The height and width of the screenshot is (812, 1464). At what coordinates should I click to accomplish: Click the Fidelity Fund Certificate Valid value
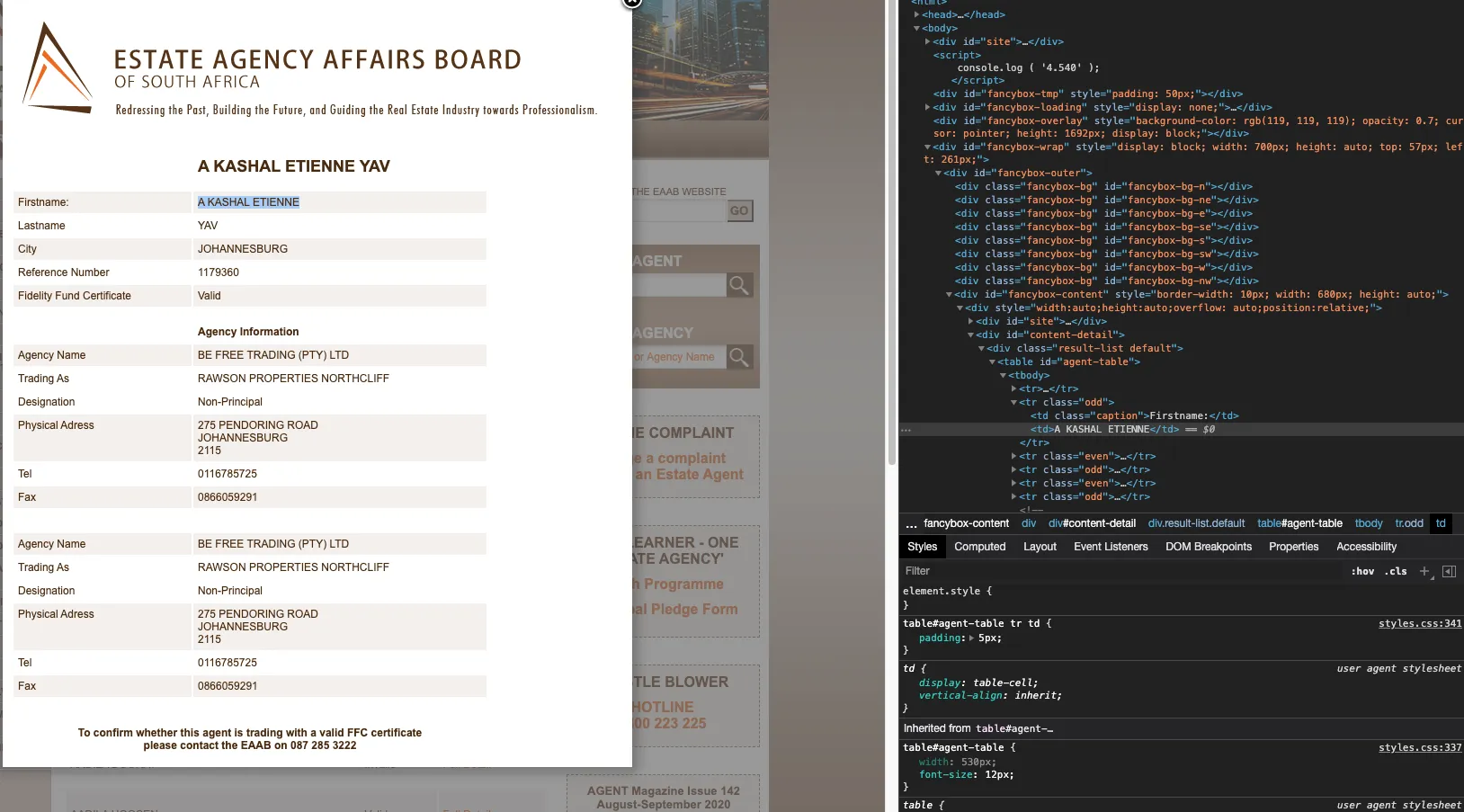[209, 296]
